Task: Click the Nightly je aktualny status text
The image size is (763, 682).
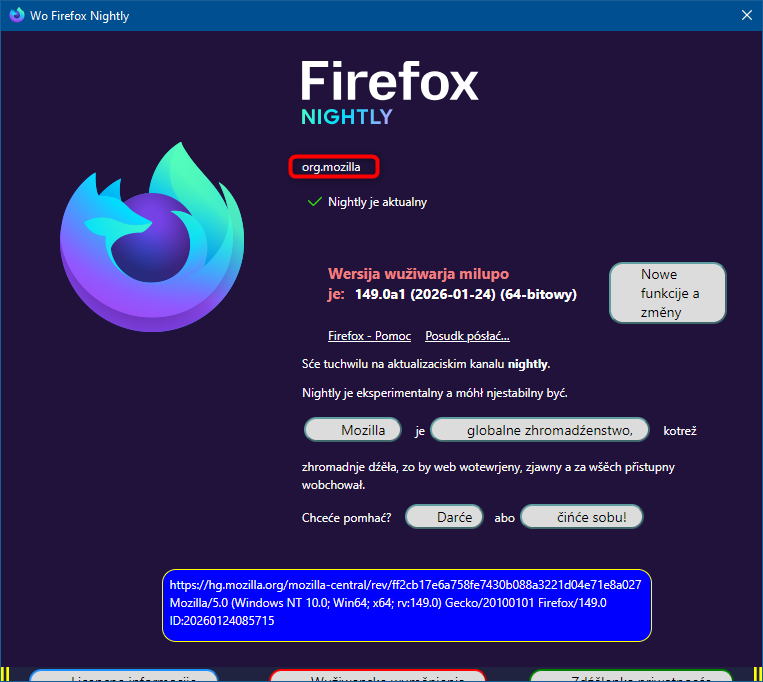Action: click(377, 202)
